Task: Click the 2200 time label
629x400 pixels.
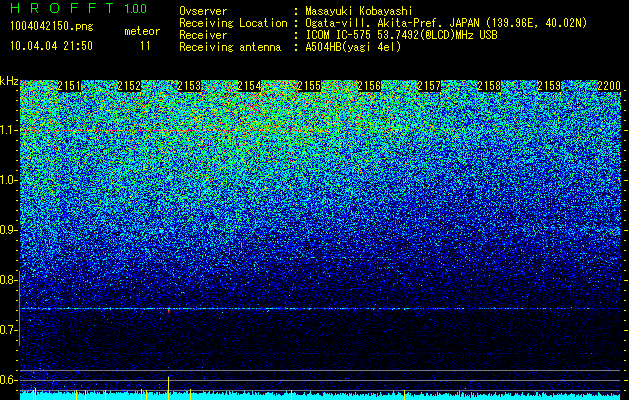Action: 609,86
